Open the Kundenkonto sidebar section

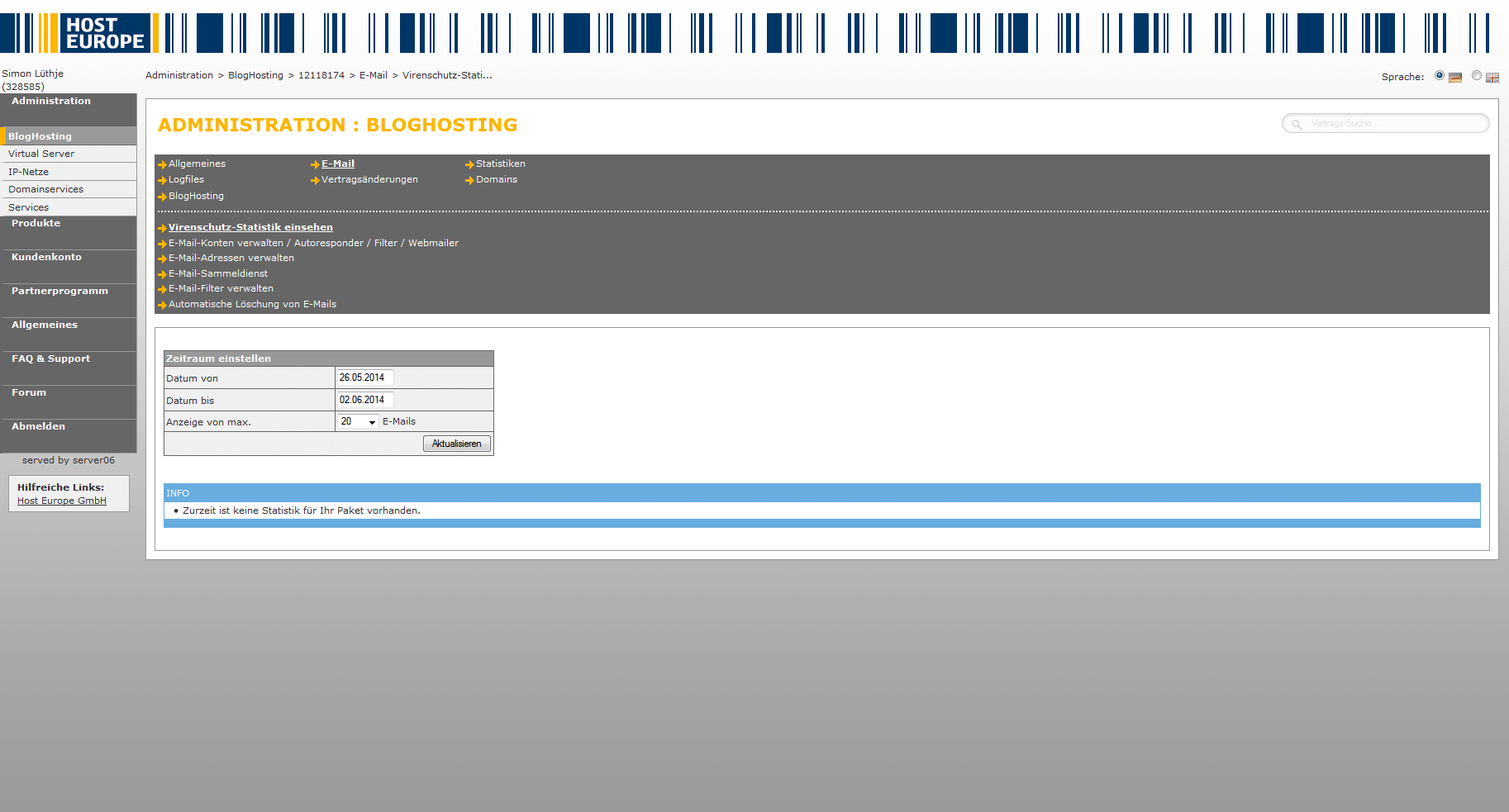(46, 257)
